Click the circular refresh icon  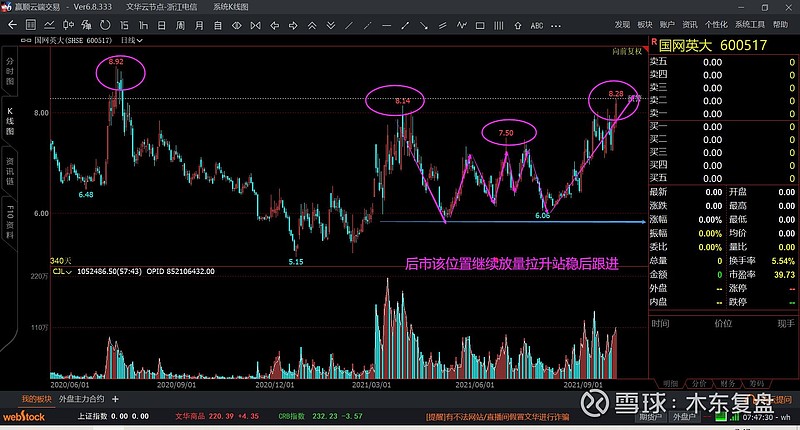(105, 25)
